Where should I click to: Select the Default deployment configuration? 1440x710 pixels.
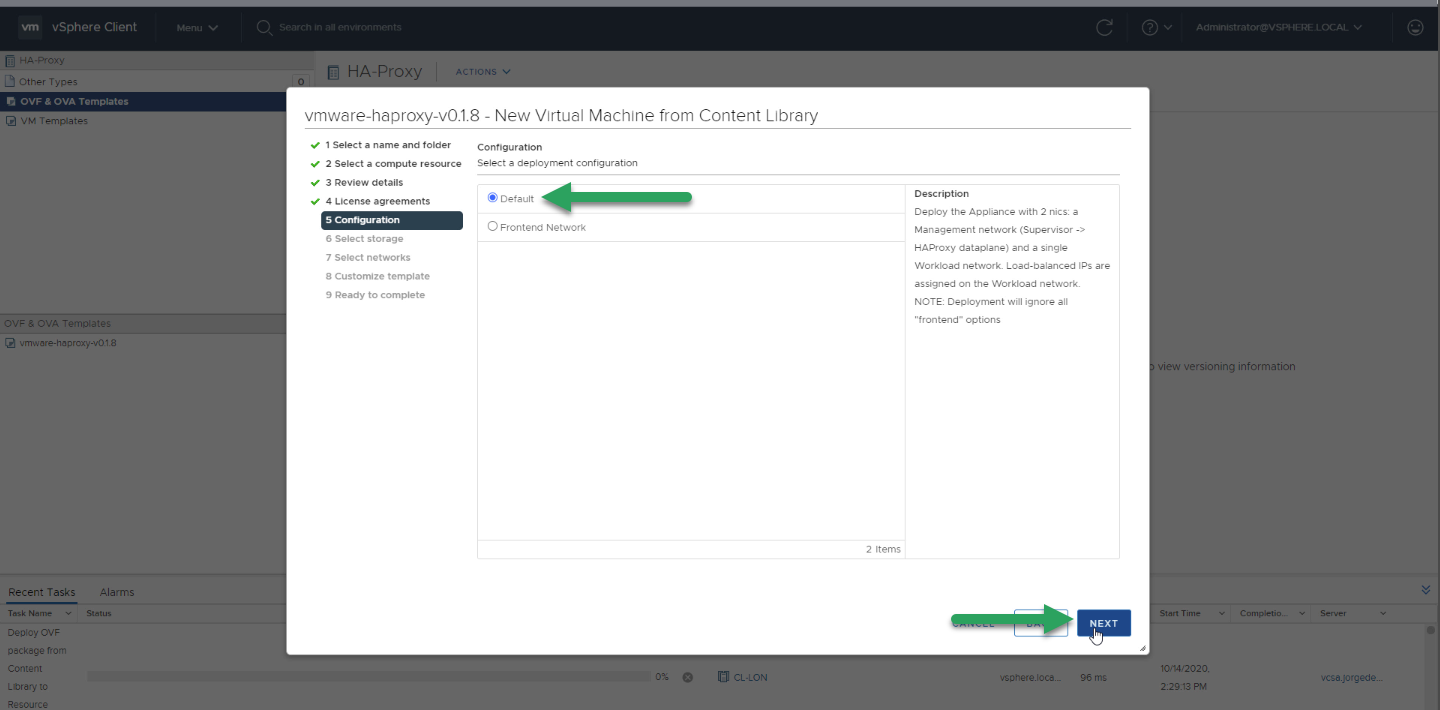(x=493, y=198)
